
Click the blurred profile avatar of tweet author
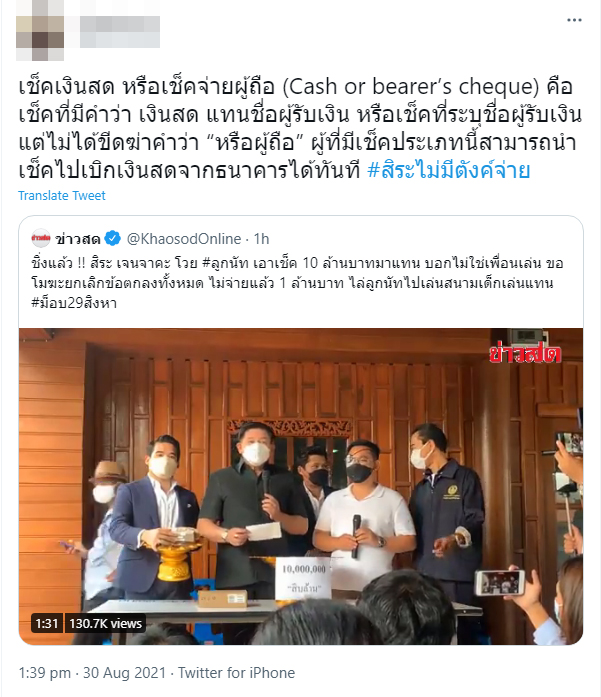point(40,31)
